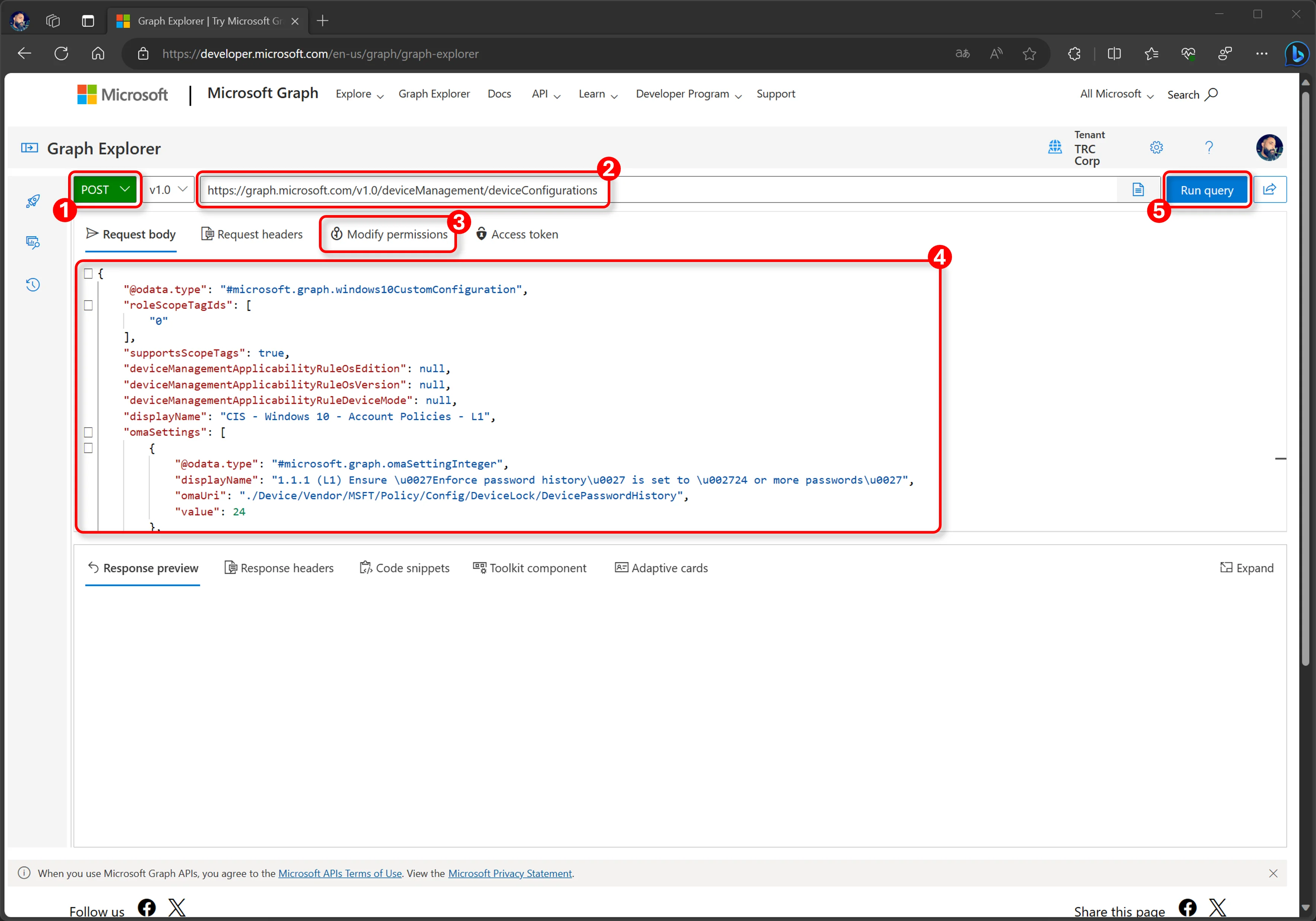Click the Microsoft logo

123,94
